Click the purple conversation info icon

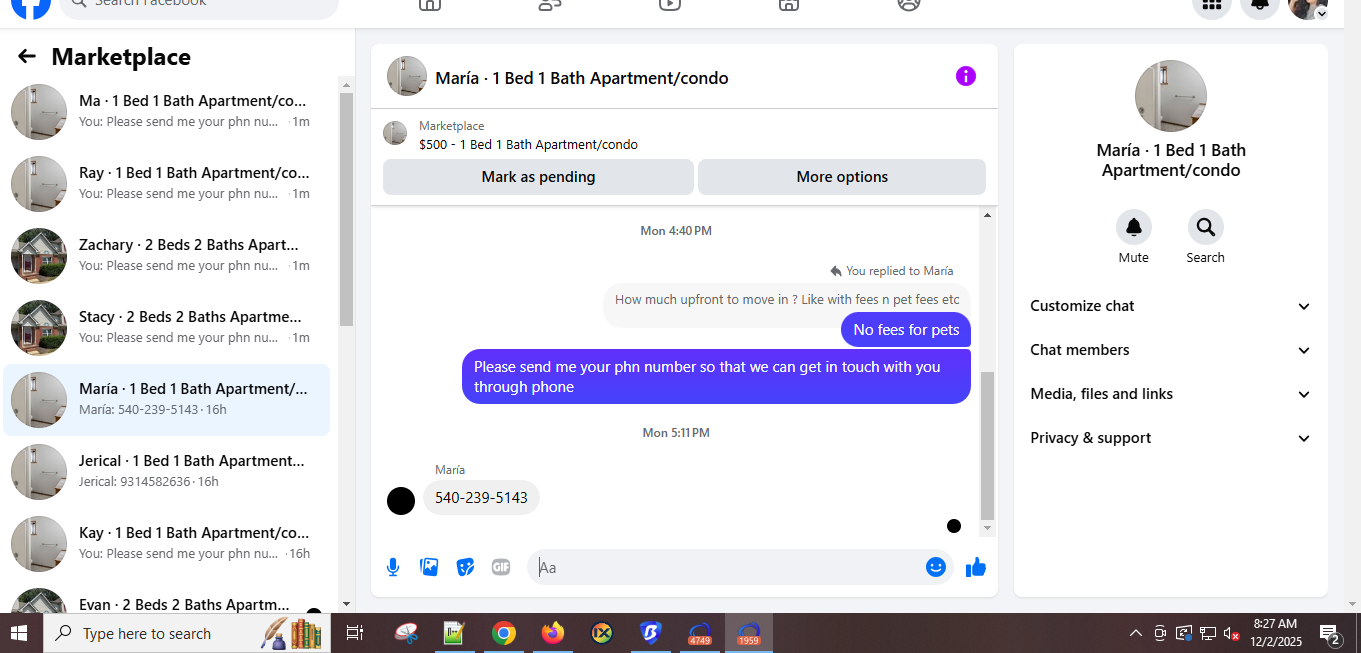click(x=965, y=76)
